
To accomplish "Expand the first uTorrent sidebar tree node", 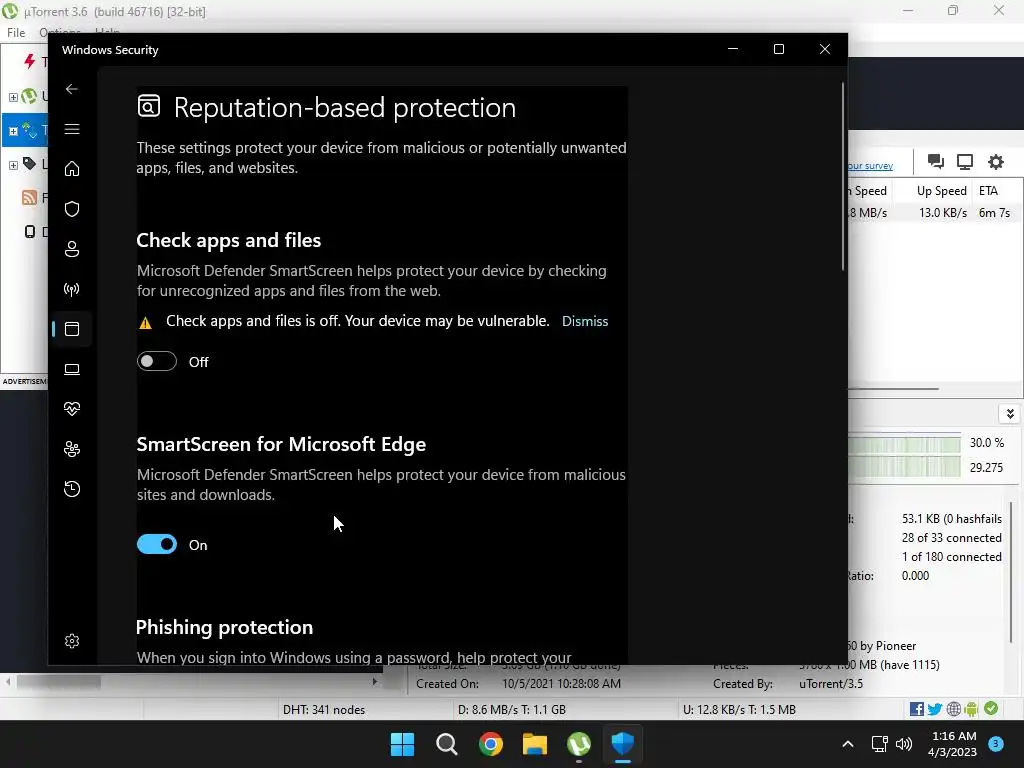I will point(13,97).
